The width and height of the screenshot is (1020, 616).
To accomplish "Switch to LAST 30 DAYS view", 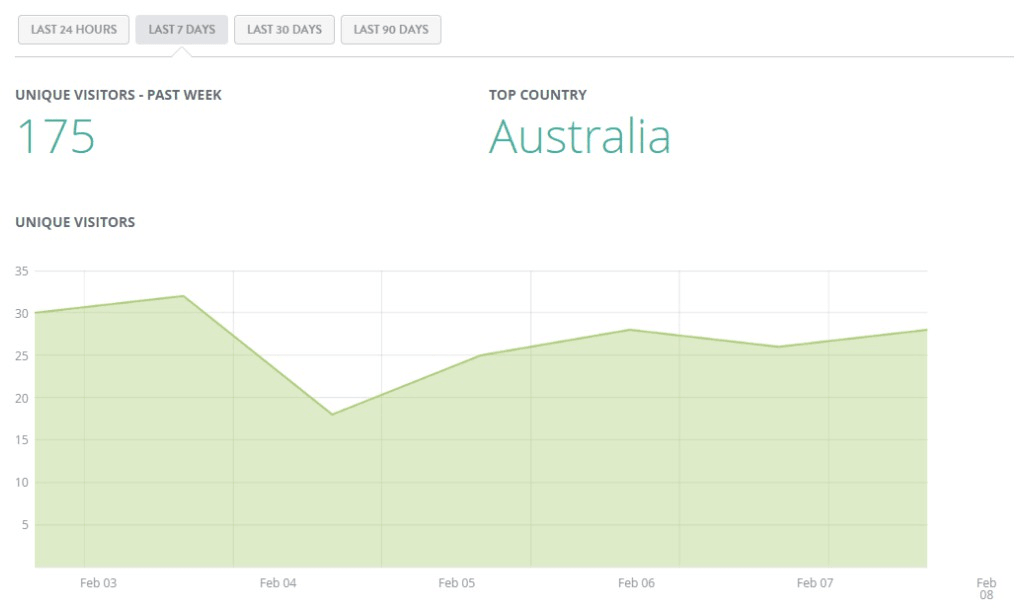I will pos(284,30).
